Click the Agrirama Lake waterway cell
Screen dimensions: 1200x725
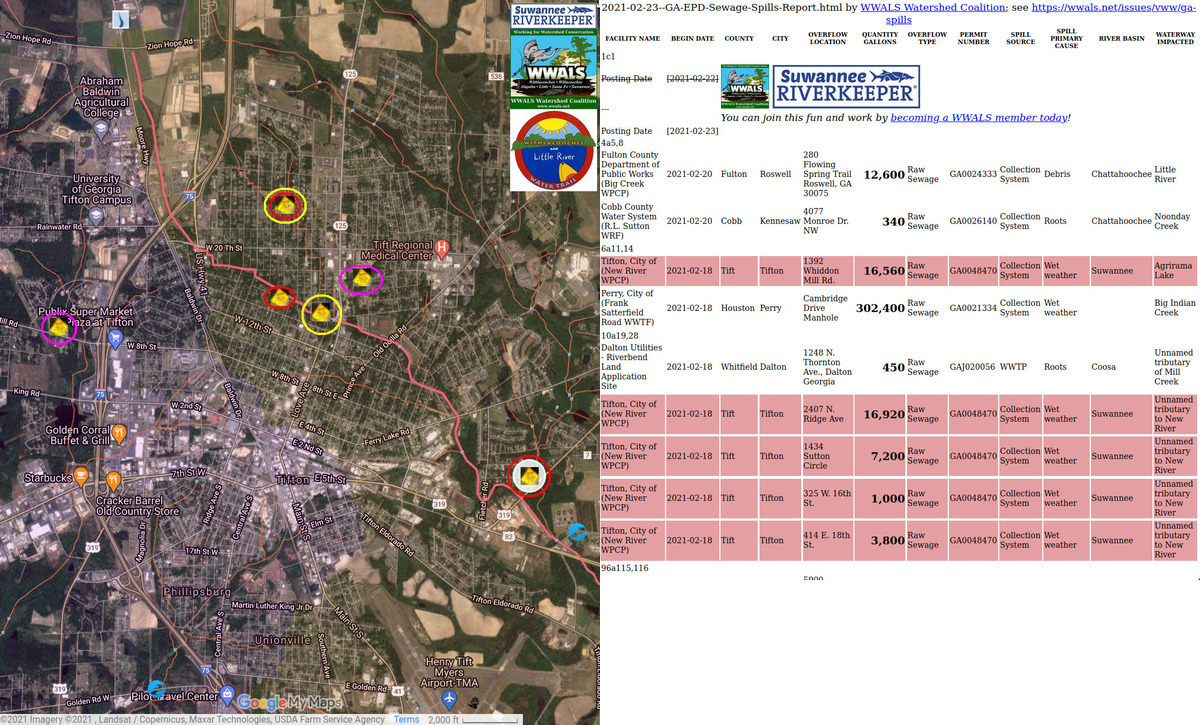(x=1174, y=270)
